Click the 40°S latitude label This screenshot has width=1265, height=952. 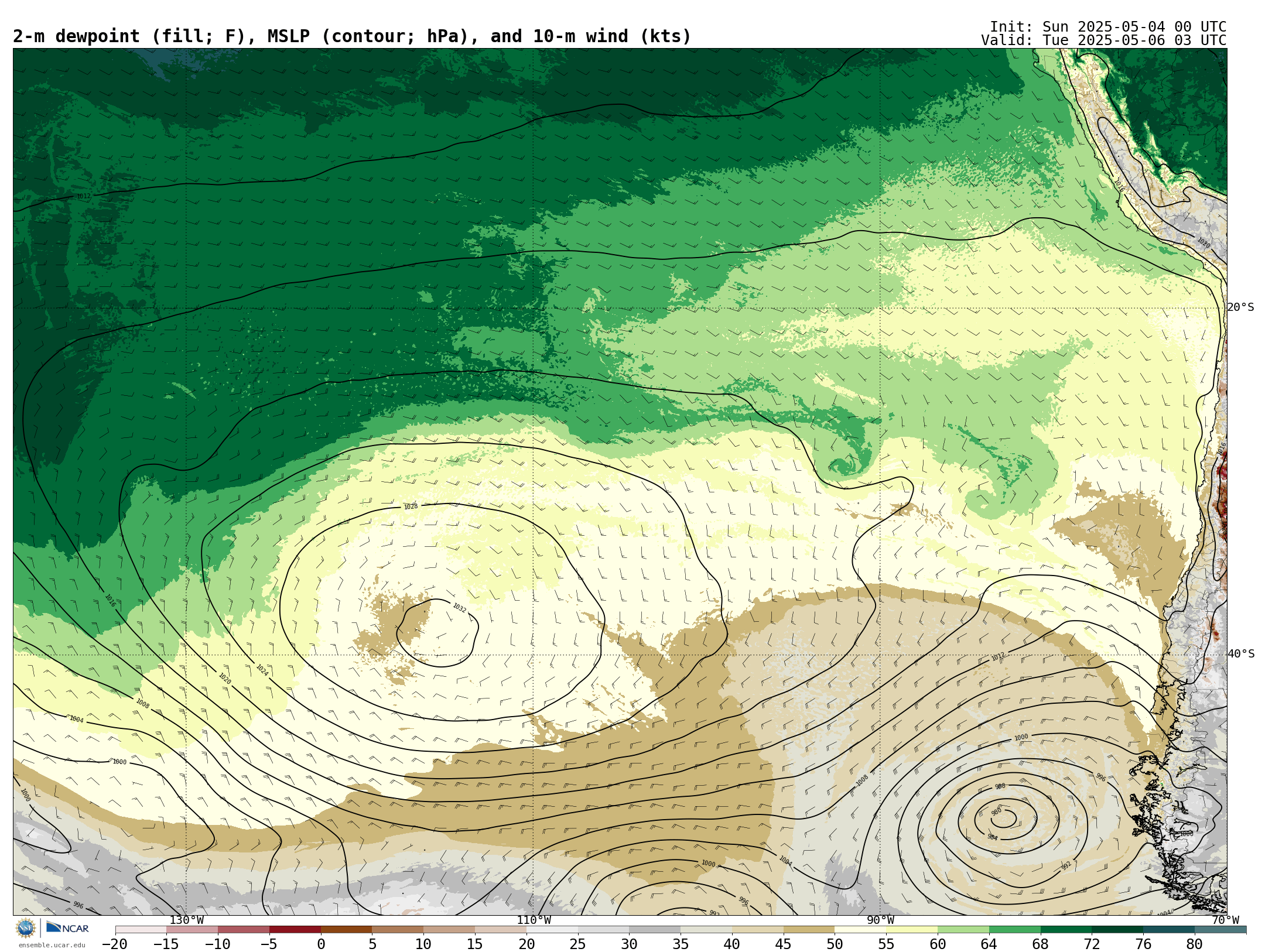tap(1240, 654)
